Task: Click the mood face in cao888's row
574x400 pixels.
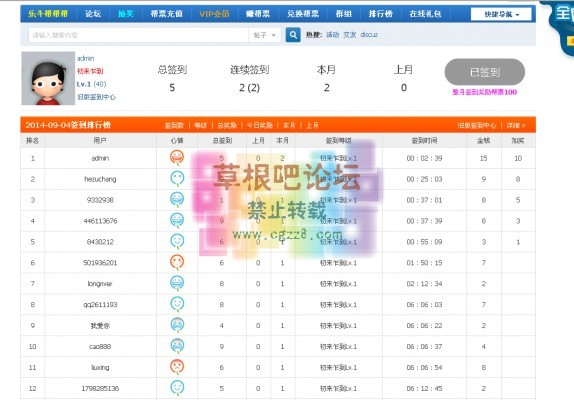Action: 177,345
